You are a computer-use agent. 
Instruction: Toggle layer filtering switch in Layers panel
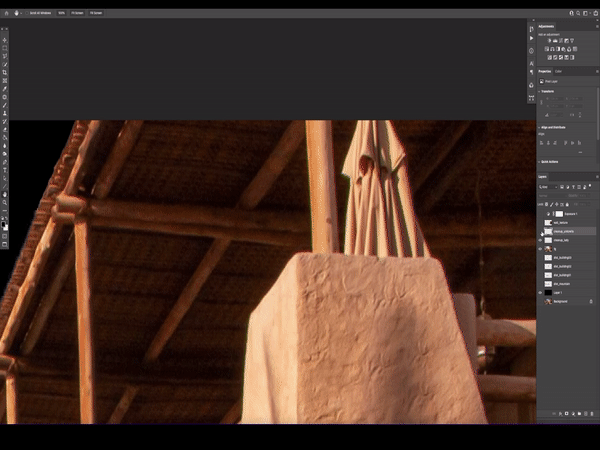(590, 186)
